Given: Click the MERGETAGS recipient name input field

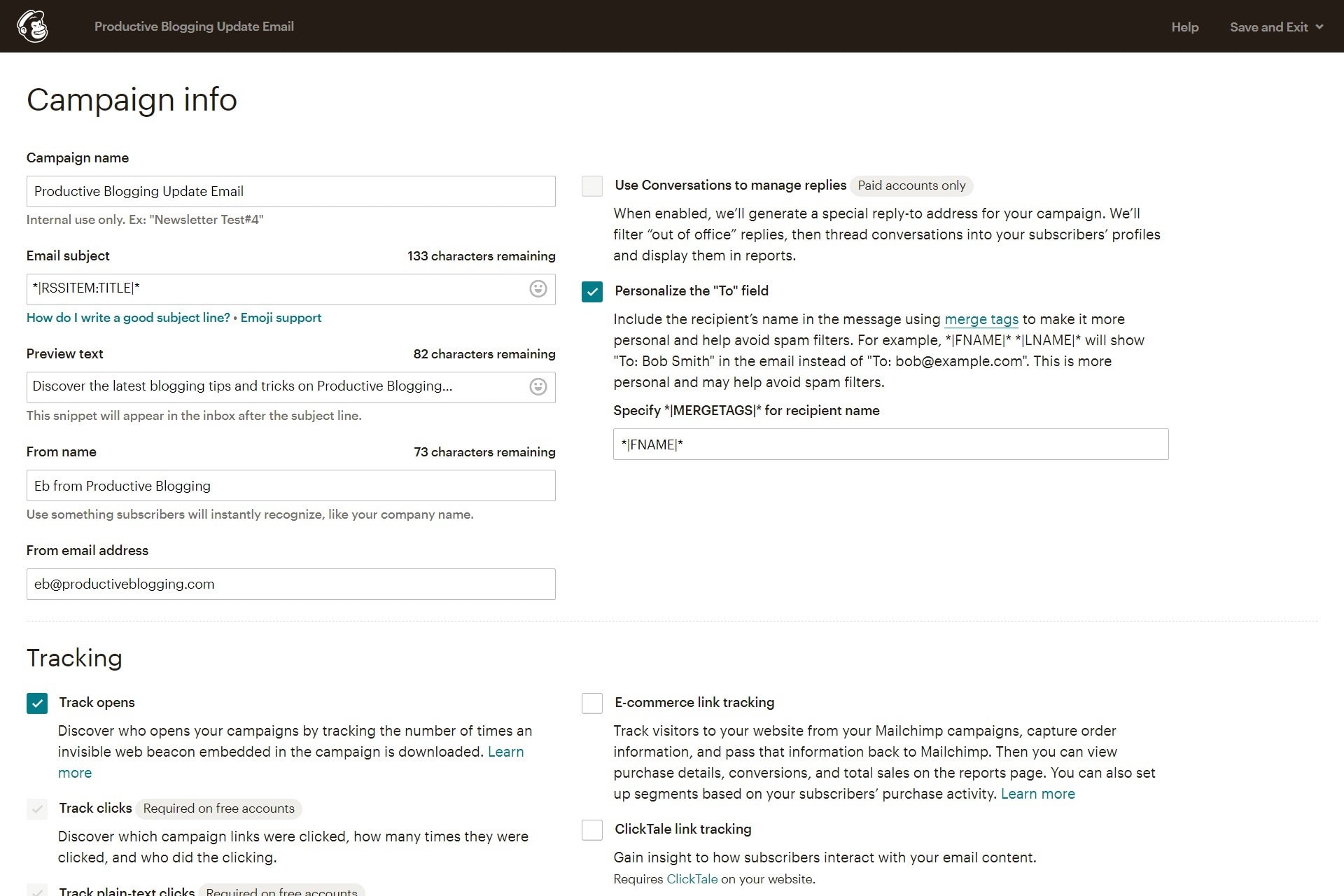Looking at the screenshot, I should coord(890,444).
